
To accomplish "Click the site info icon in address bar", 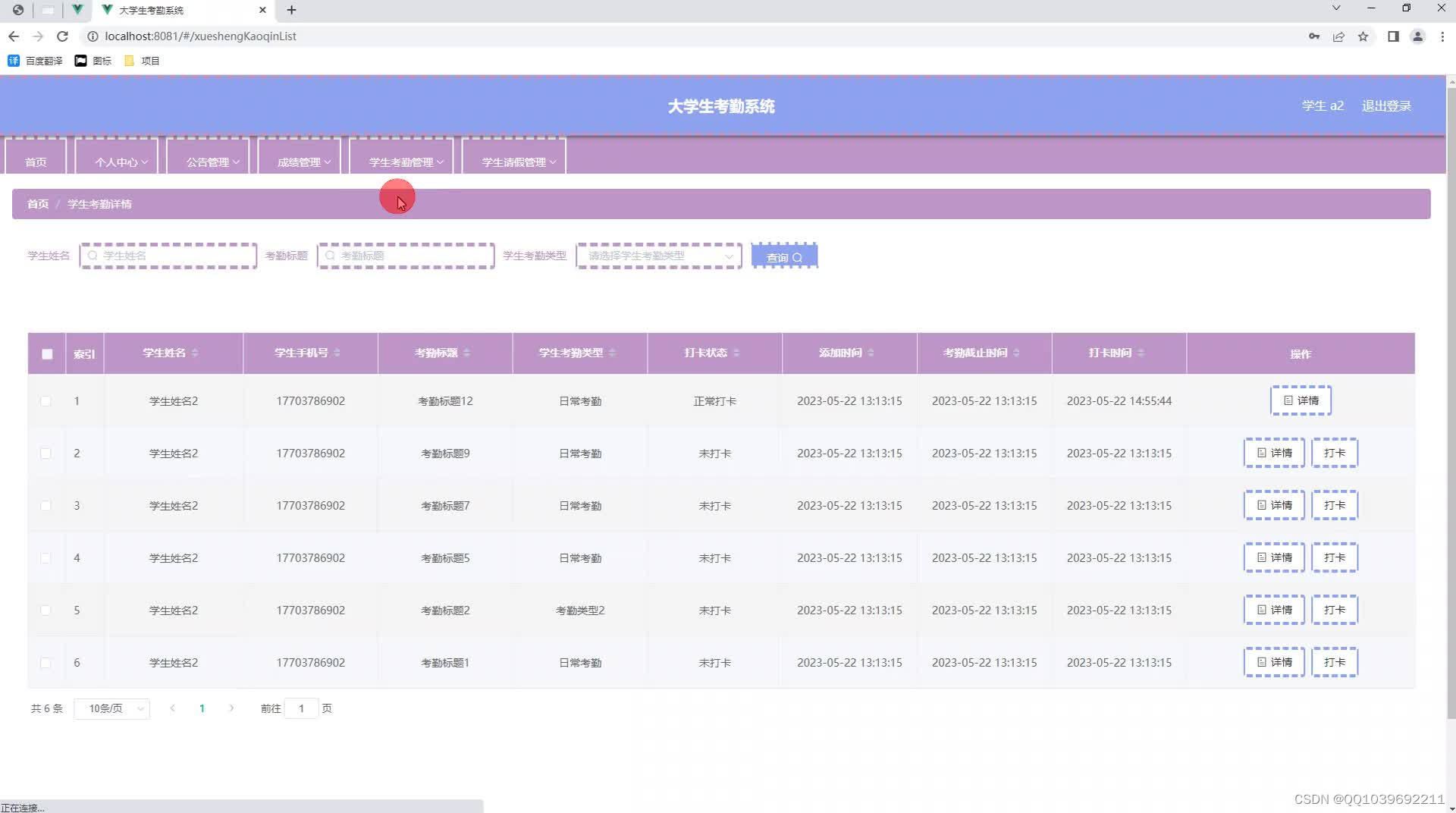I will coord(93,36).
